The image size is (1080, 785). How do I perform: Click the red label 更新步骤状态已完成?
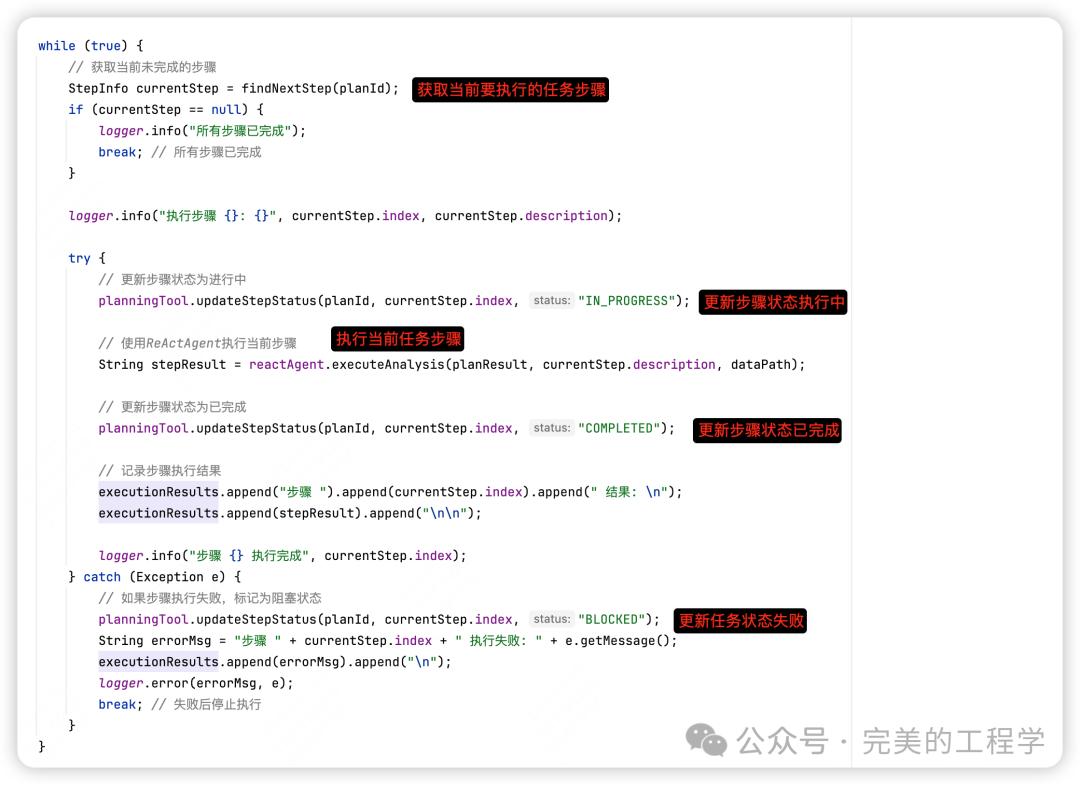pos(768,430)
